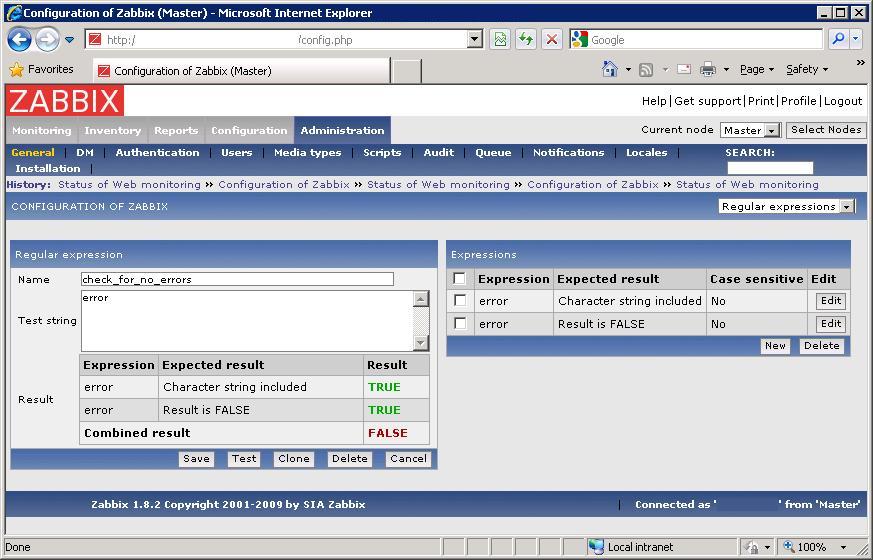Click the red FALSE combined result text
Image resolution: width=873 pixels, height=560 pixels.
388,433
